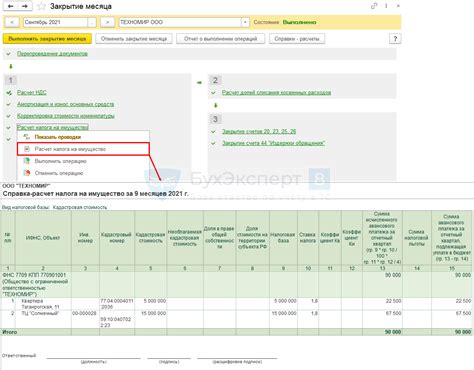Click the Показать проводки menu icon
The width and height of the screenshot is (474, 370).
[x=26, y=137]
